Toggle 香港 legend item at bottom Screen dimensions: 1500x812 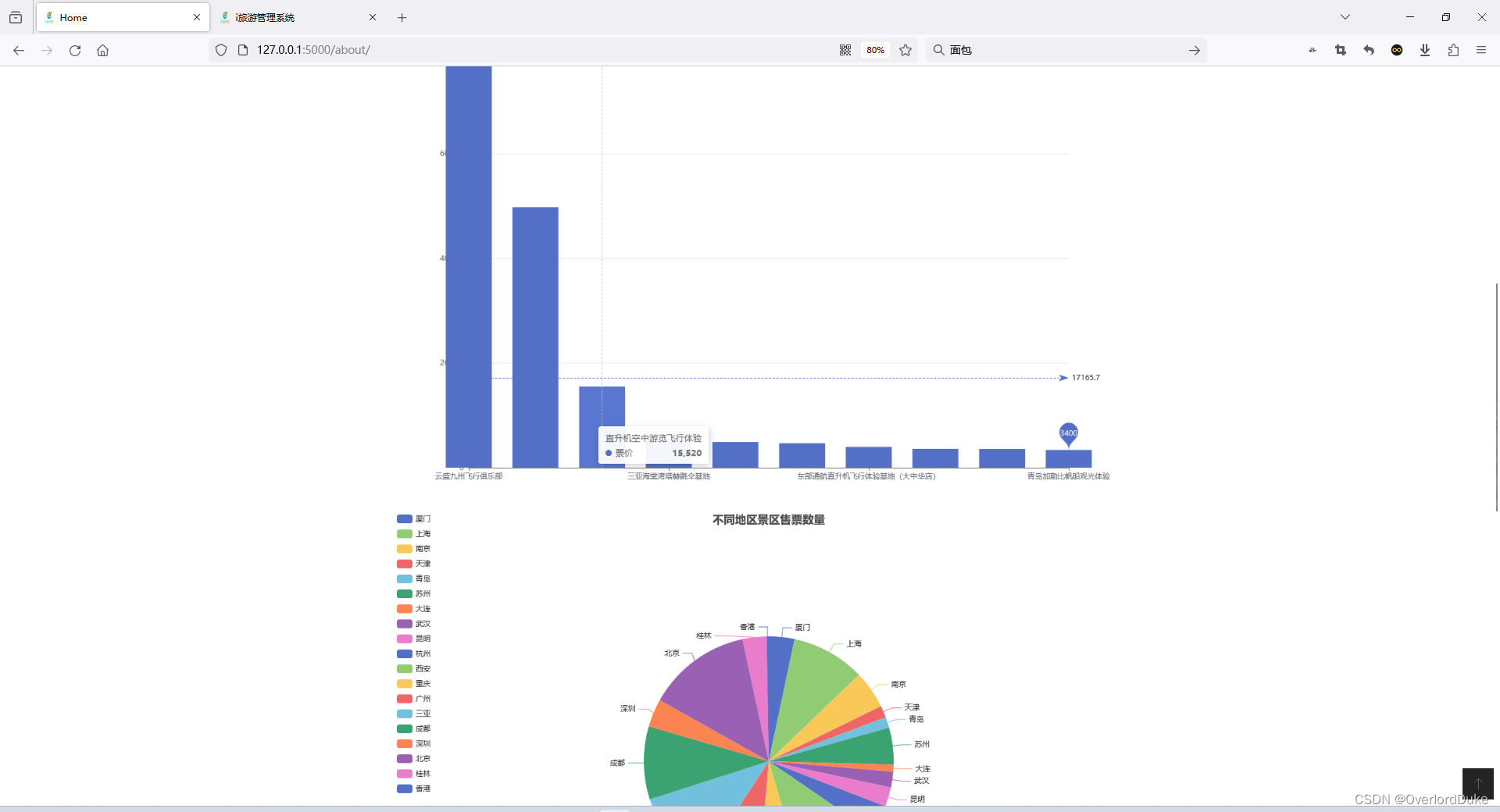coord(413,789)
